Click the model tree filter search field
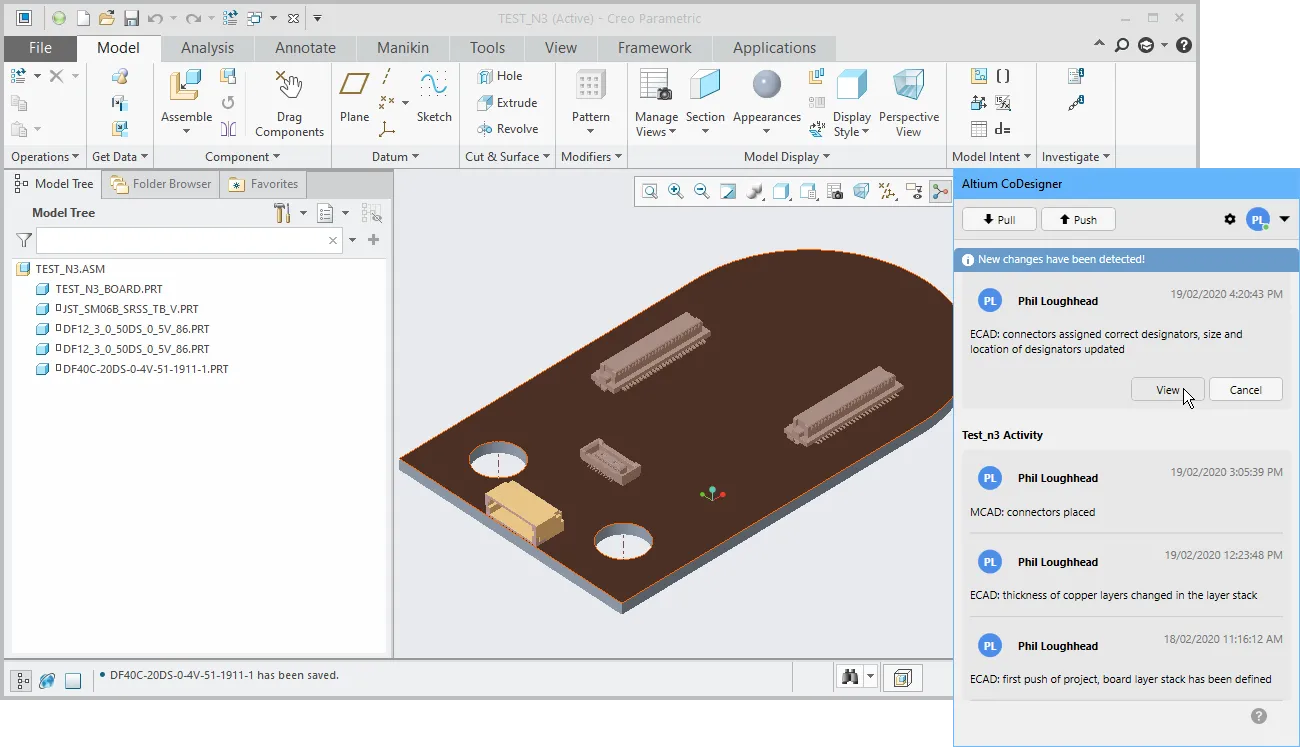Viewport: 1300px width, 747px height. click(x=185, y=241)
